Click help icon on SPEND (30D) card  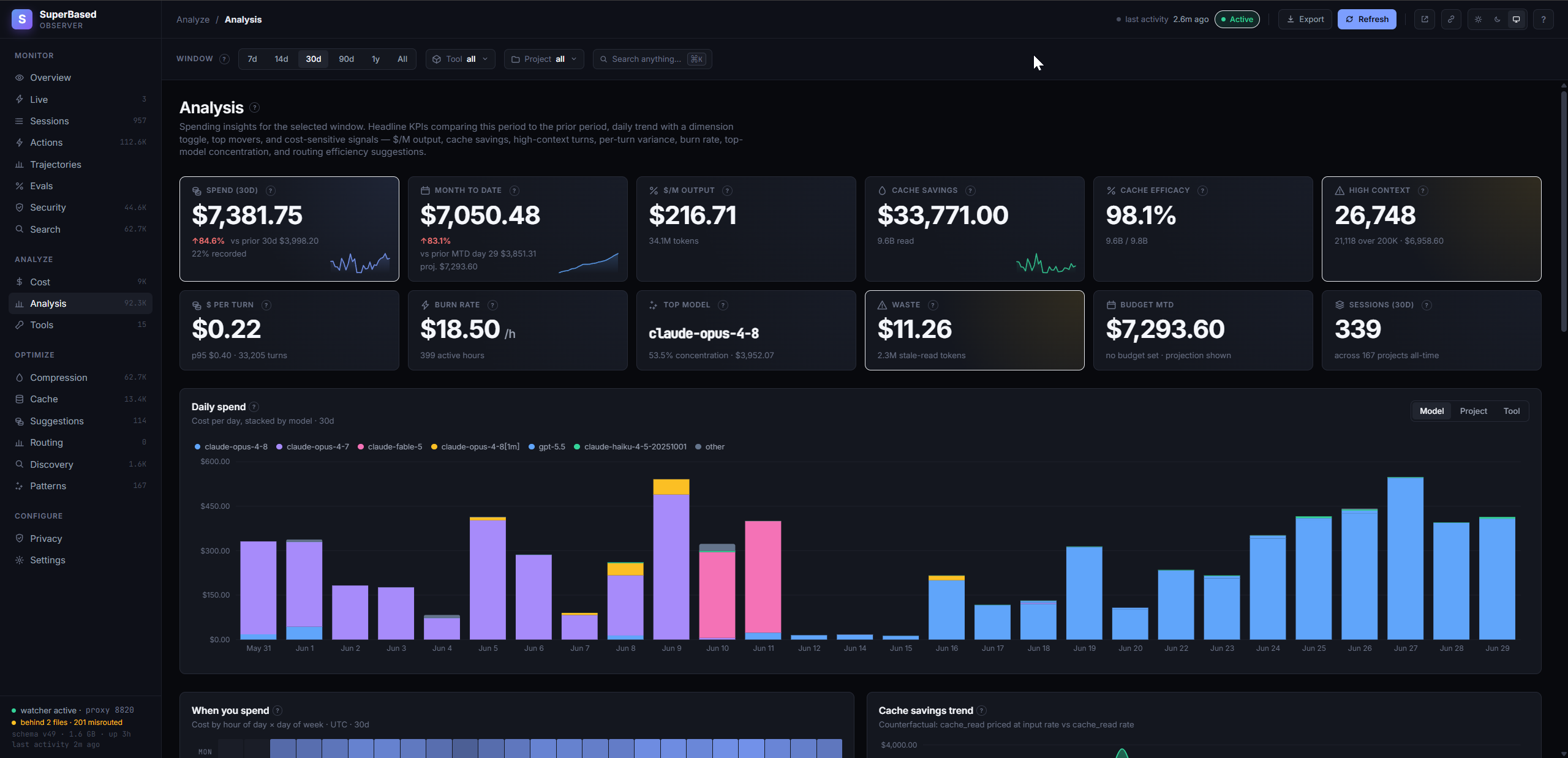(x=271, y=191)
